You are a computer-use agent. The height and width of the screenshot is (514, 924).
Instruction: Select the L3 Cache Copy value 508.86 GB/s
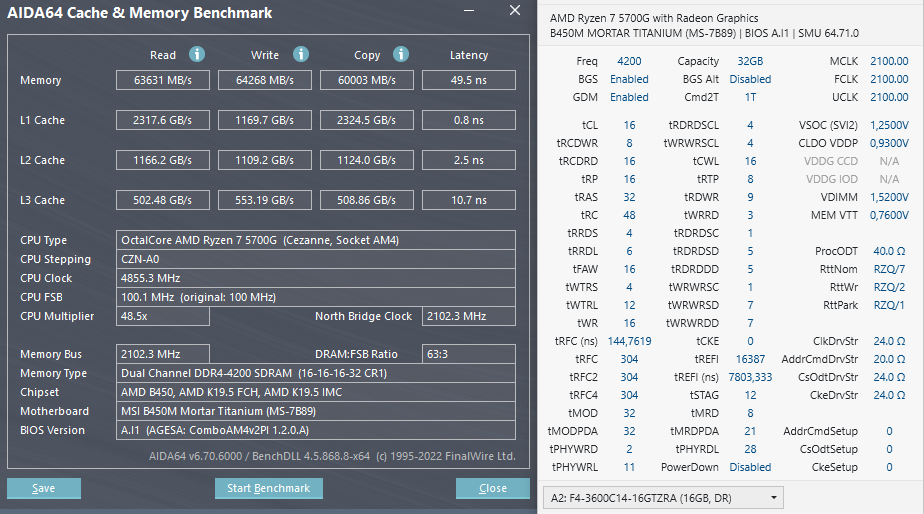click(x=367, y=200)
